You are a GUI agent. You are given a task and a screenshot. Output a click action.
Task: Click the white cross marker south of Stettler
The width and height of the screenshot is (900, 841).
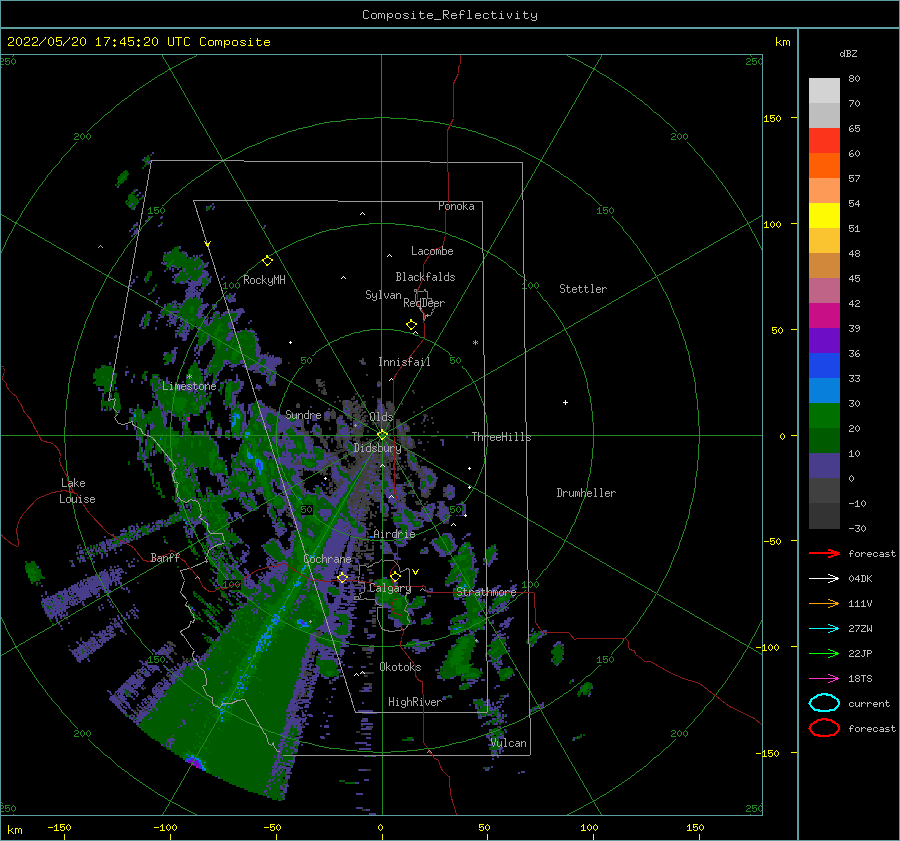coord(565,402)
